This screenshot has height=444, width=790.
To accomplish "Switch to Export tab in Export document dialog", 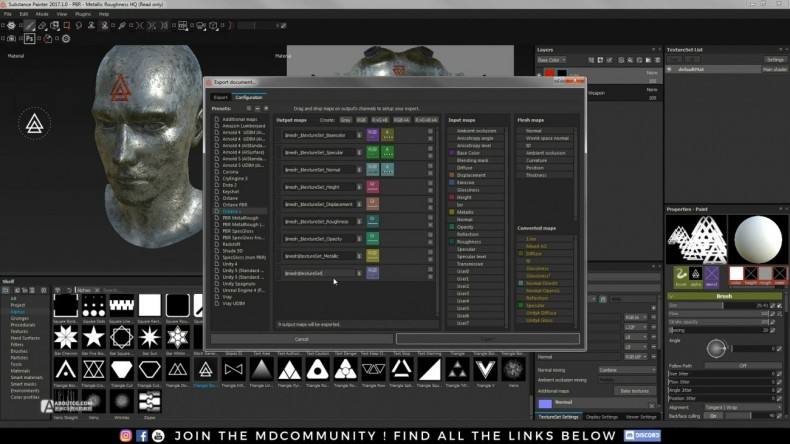I will [x=221, y=97].
